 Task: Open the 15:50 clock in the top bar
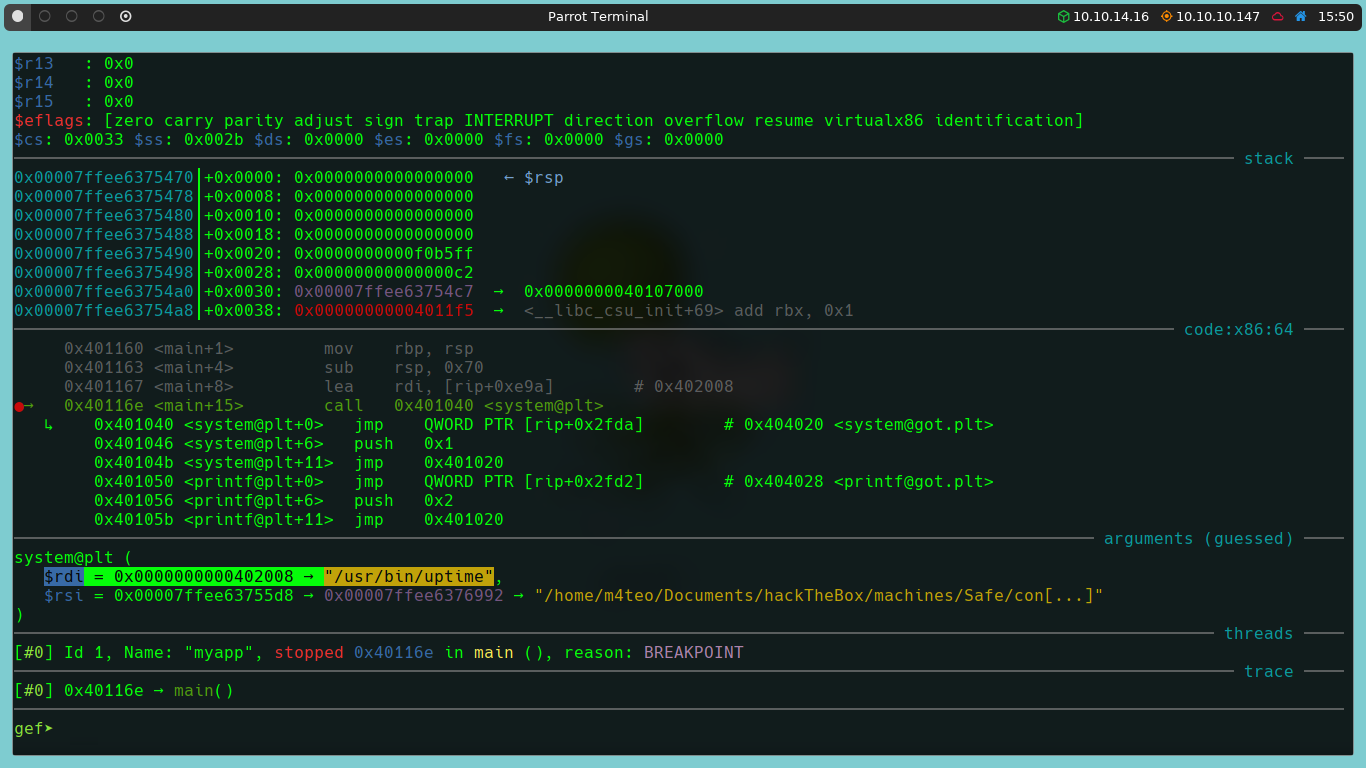click(x=1335, y=16)
